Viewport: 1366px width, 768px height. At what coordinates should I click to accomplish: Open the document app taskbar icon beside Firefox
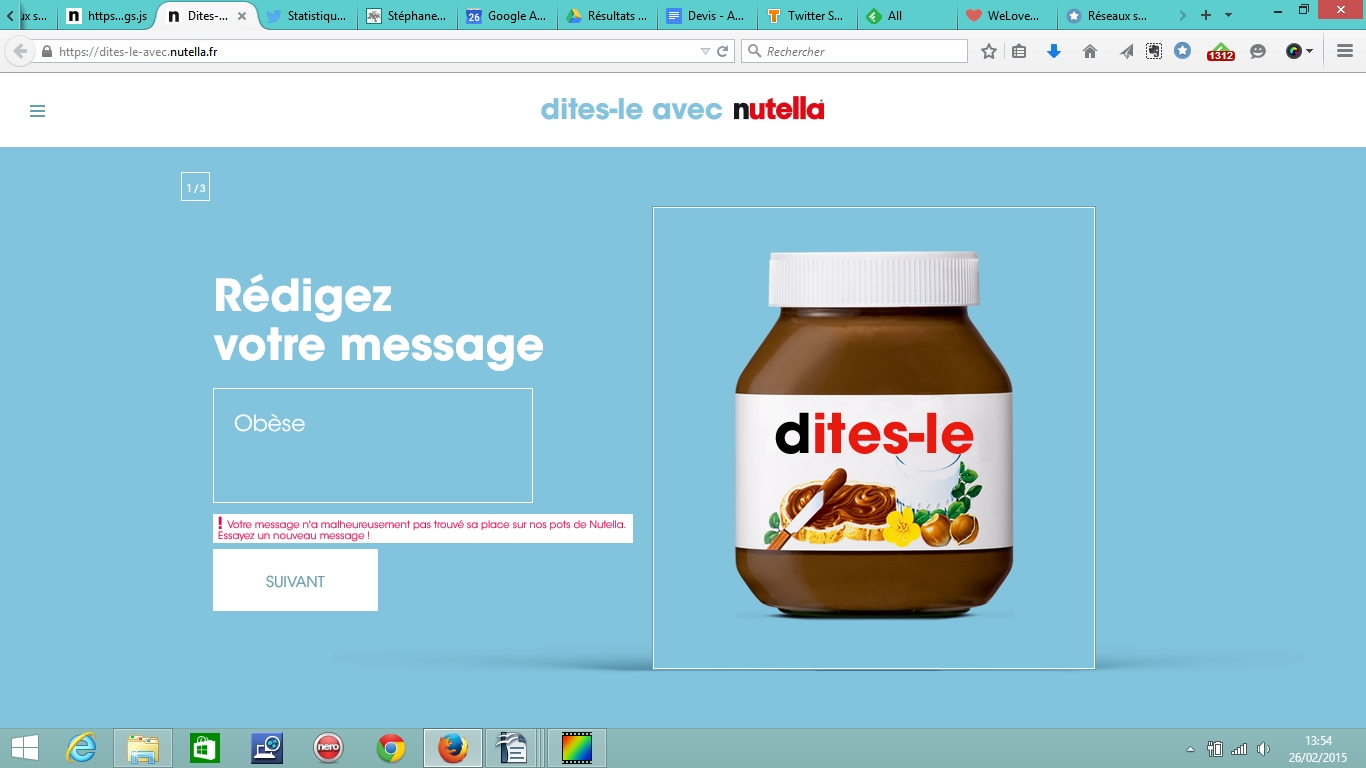512,748
